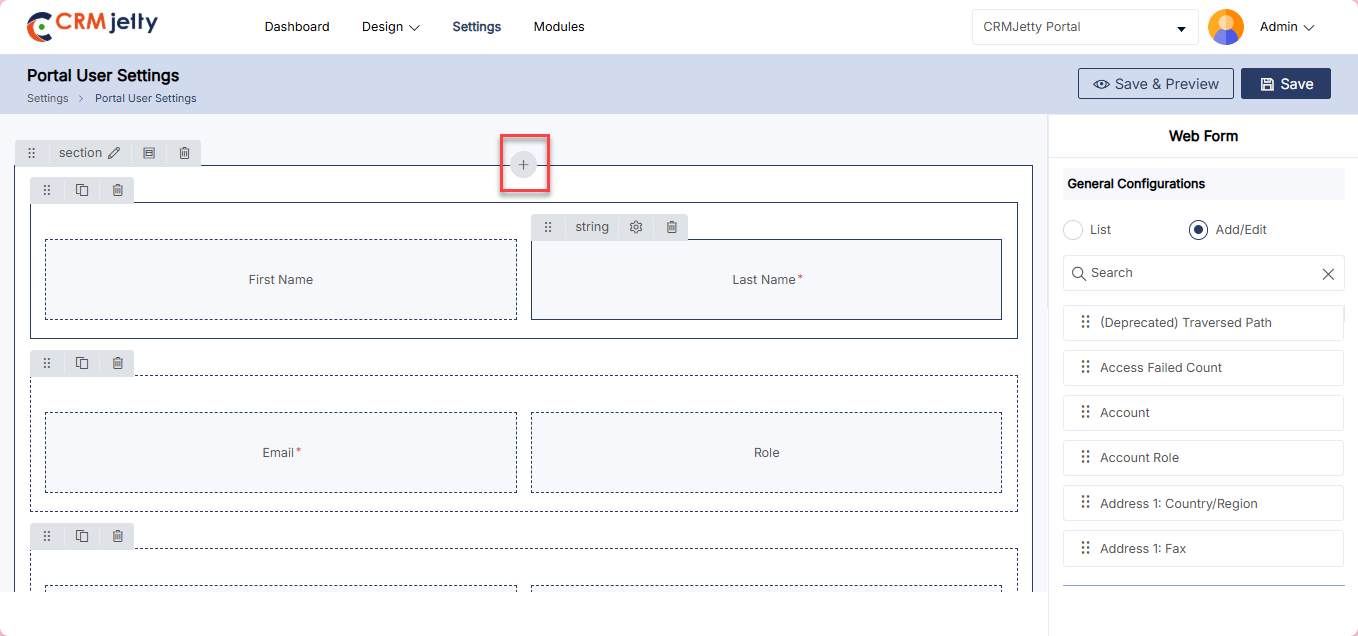Screen dimensions: 1358x636
Task: Open the Modules menu item
Action: click(x=559, y=27)
